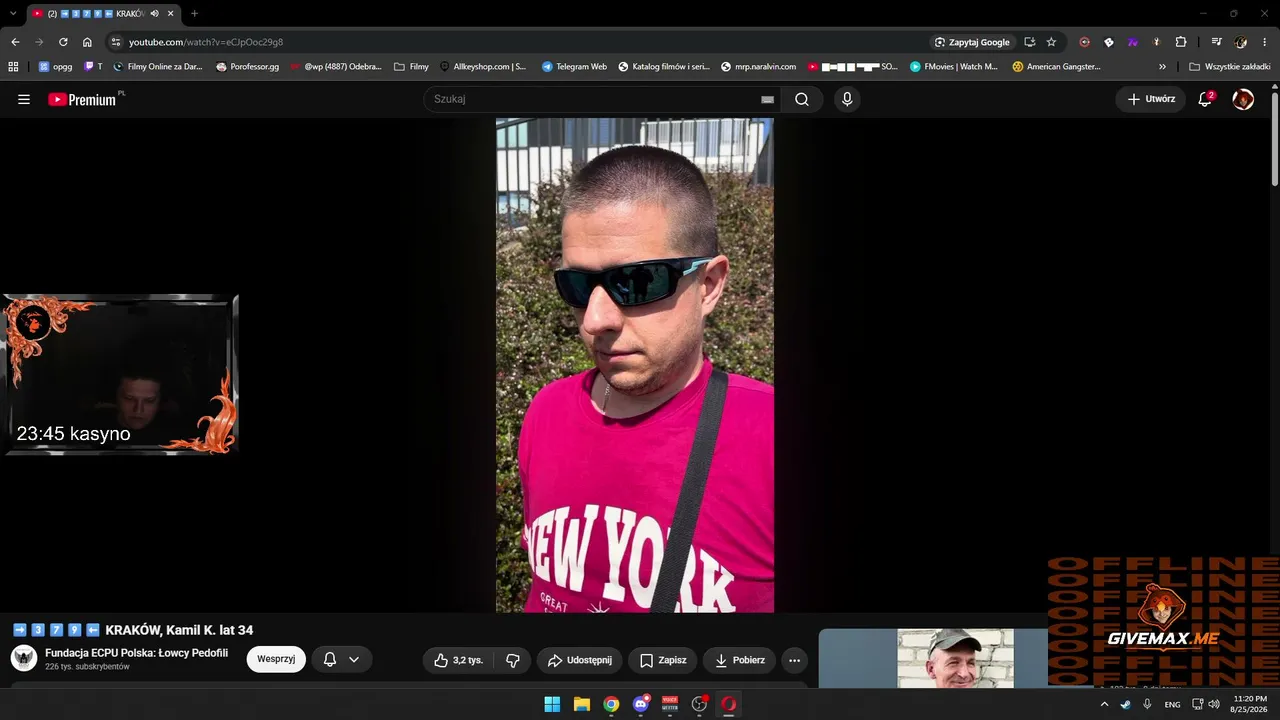The image size is (1280, 720).
Task: Open the recommended video thumbnail with capped man
Action: [x=956, y=658]
